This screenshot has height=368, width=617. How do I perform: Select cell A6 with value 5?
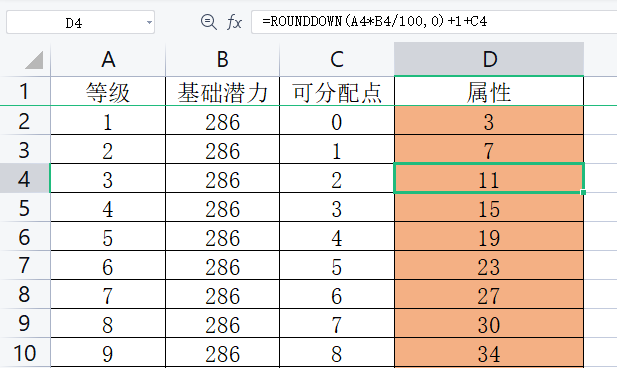coord(108,236)
